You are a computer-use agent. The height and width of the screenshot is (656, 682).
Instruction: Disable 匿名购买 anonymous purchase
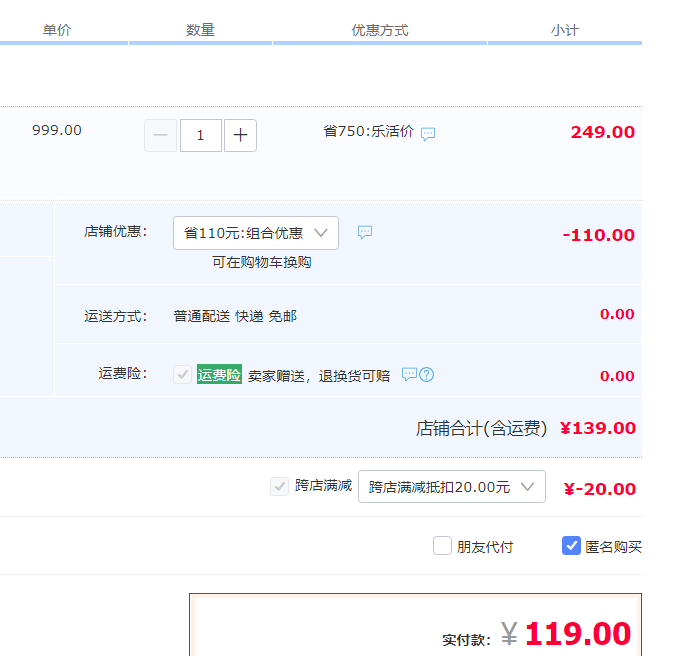click(571, 546)
